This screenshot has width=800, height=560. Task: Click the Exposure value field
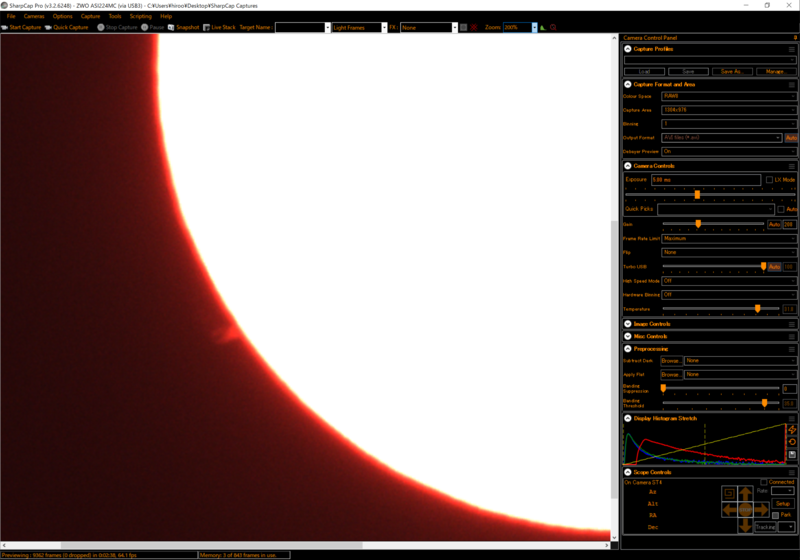706,180
